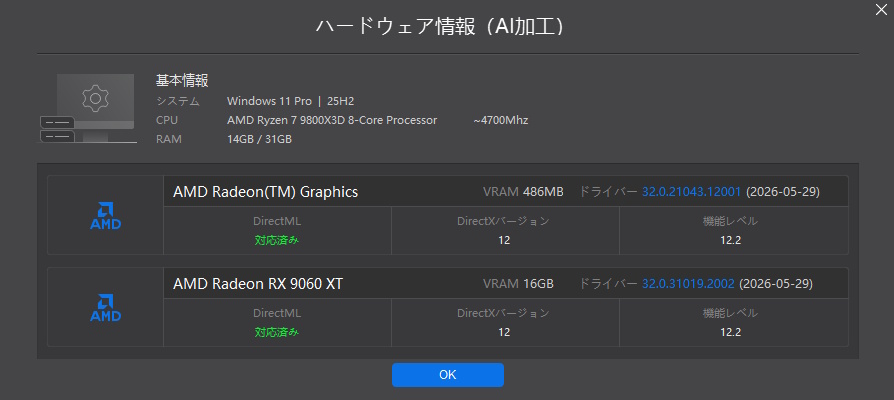
Task: Click the CPU label
Action: [166, 120]
